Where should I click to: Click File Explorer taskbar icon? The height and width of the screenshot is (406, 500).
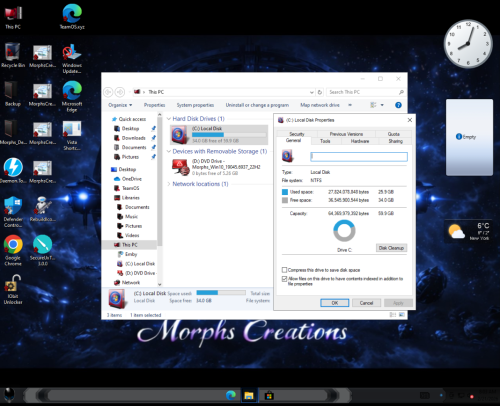tap(249, 395)
